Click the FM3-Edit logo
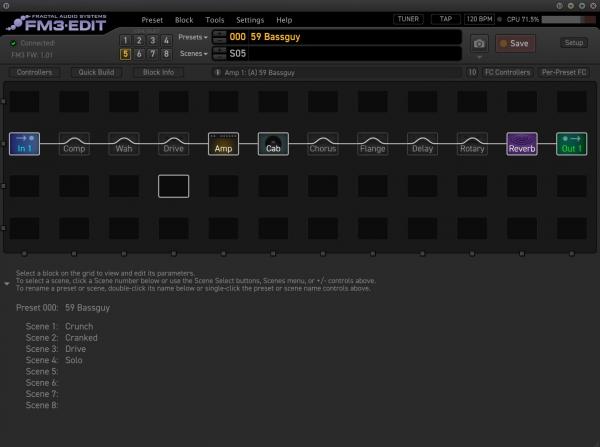Screen dimensions: 600x447 (x=57, y=23)
